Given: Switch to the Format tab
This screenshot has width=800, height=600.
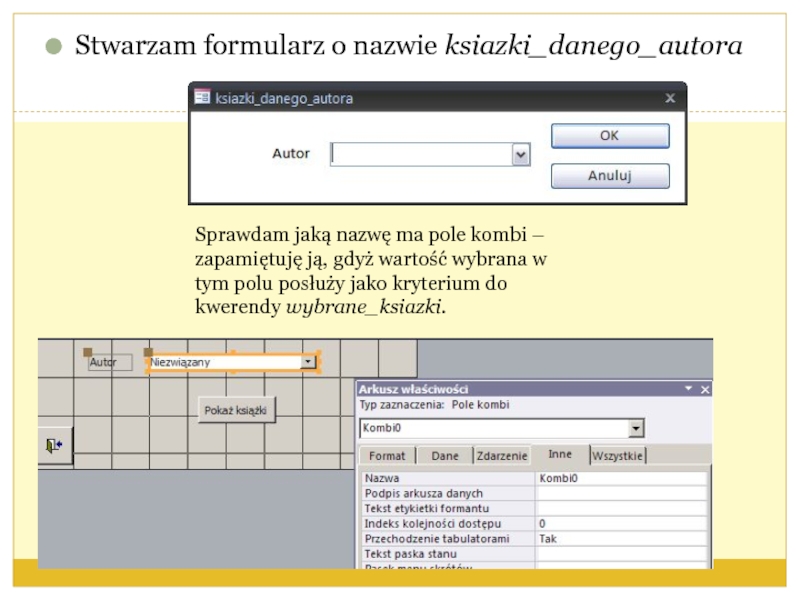Looking at the screenshot, I should (387, 456).
